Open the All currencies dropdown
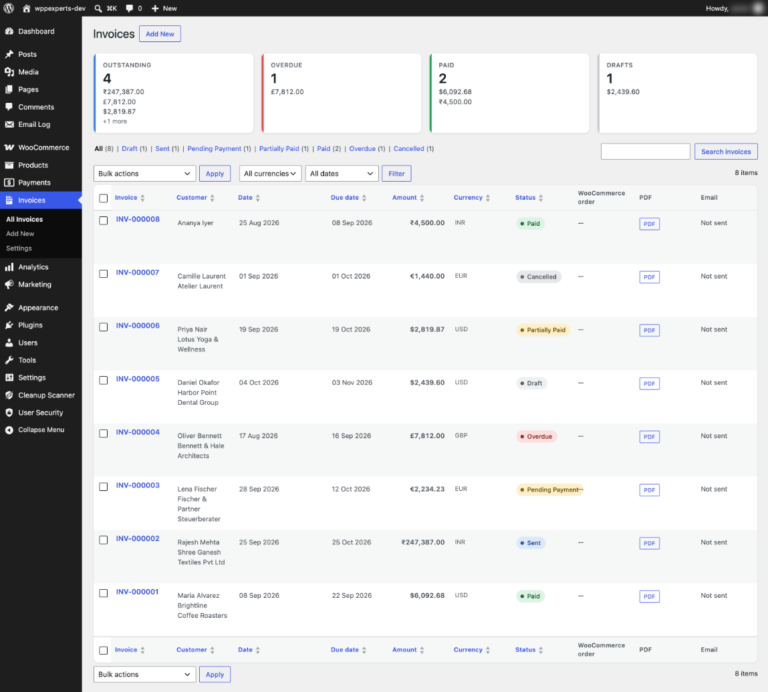 pyautogui.click(x=270, y=173)
